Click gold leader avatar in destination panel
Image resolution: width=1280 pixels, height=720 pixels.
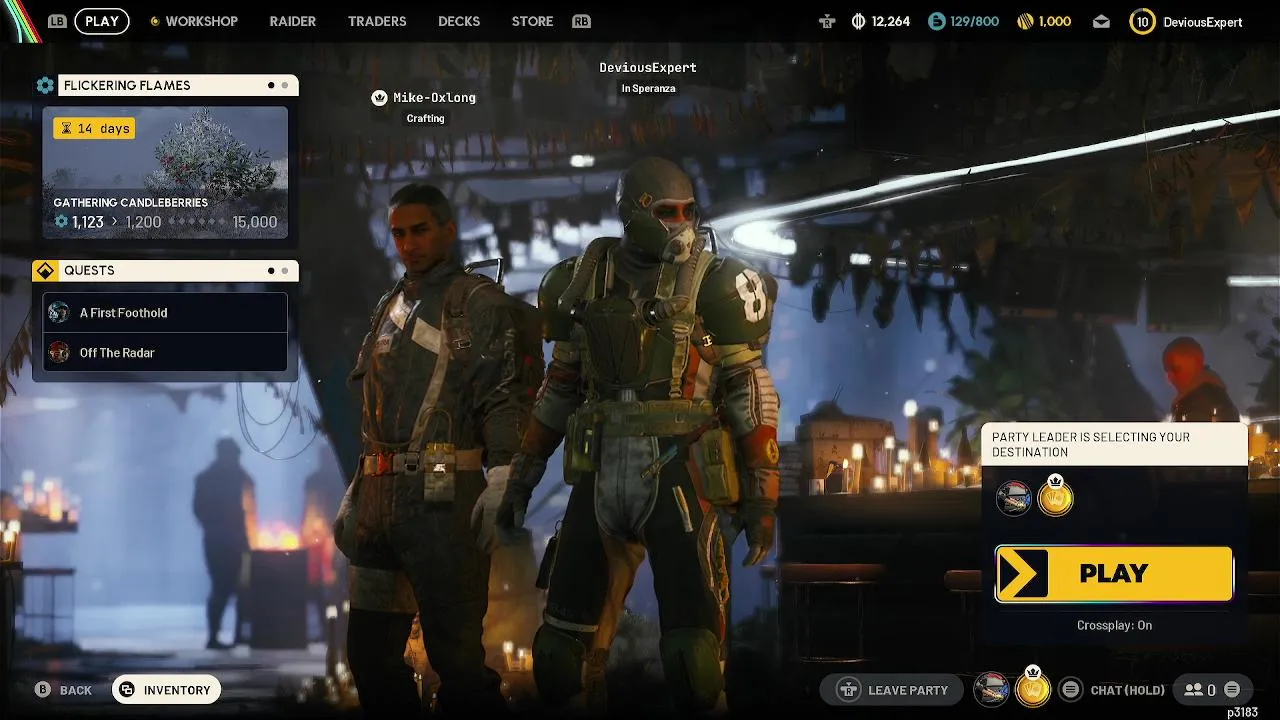pos(1055,496)
